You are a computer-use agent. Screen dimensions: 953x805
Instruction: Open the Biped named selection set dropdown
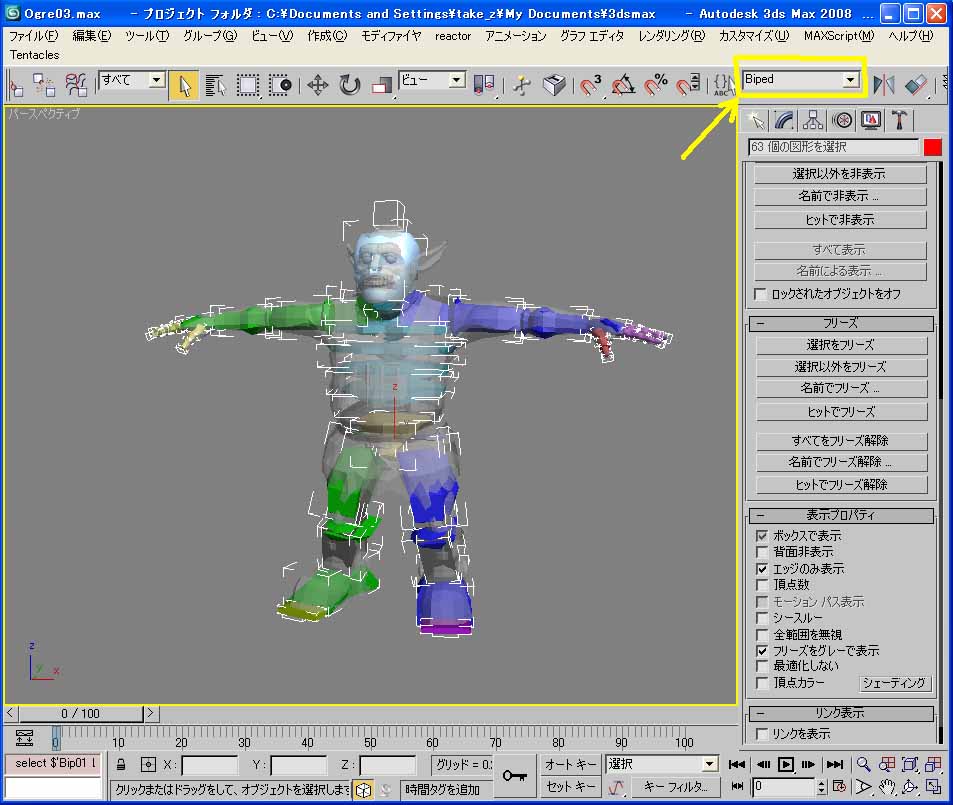click(x=850, y=79)
